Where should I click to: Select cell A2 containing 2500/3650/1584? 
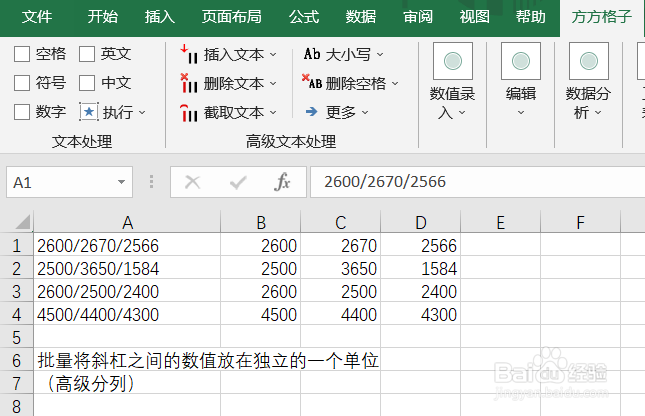coord(127,268)
